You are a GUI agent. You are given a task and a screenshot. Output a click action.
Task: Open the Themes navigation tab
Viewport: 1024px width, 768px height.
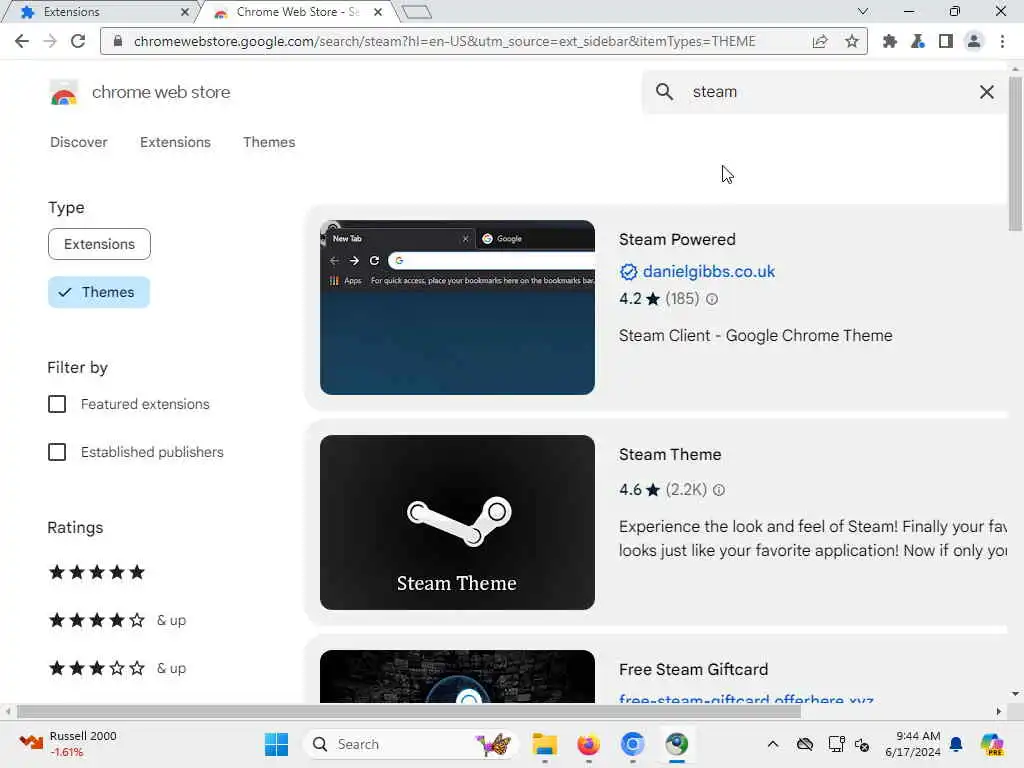pos(269,142)
